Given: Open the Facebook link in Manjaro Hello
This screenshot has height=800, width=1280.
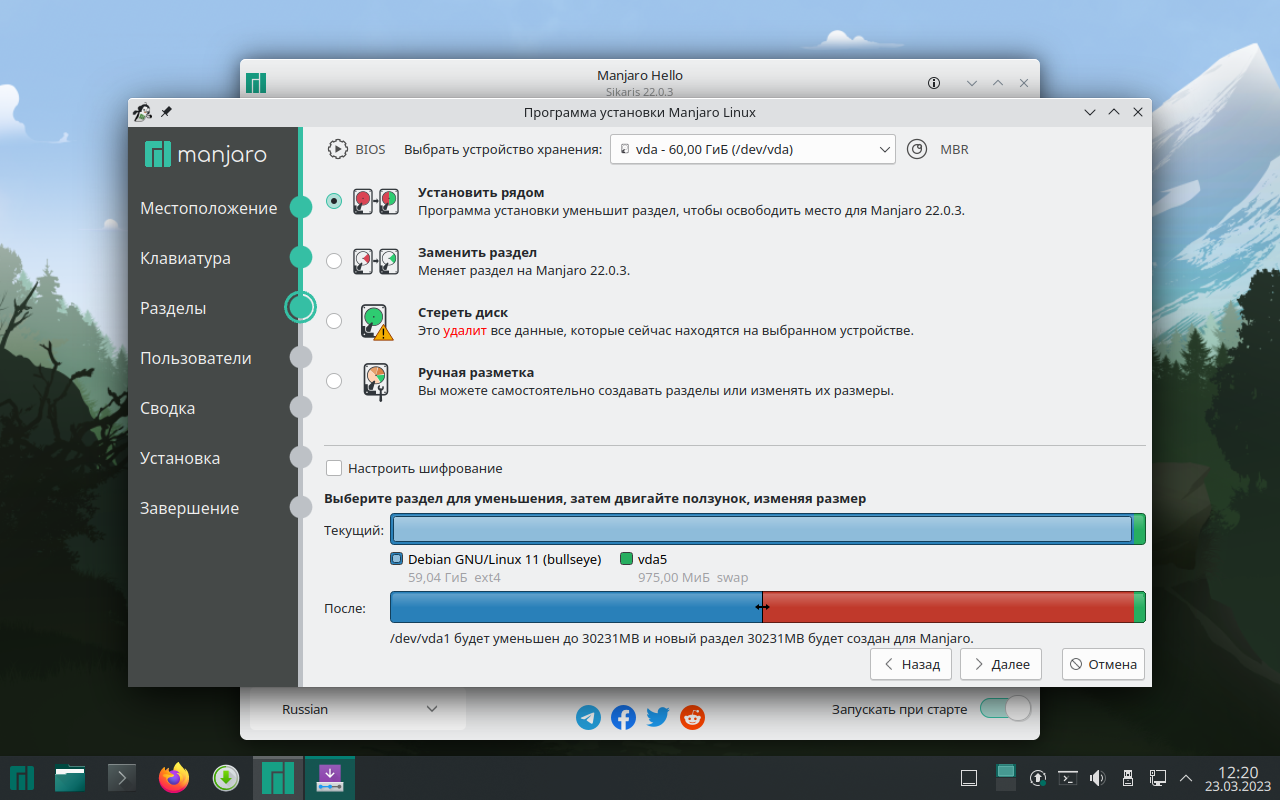Looking at the screenshot, I should point(623,717).
